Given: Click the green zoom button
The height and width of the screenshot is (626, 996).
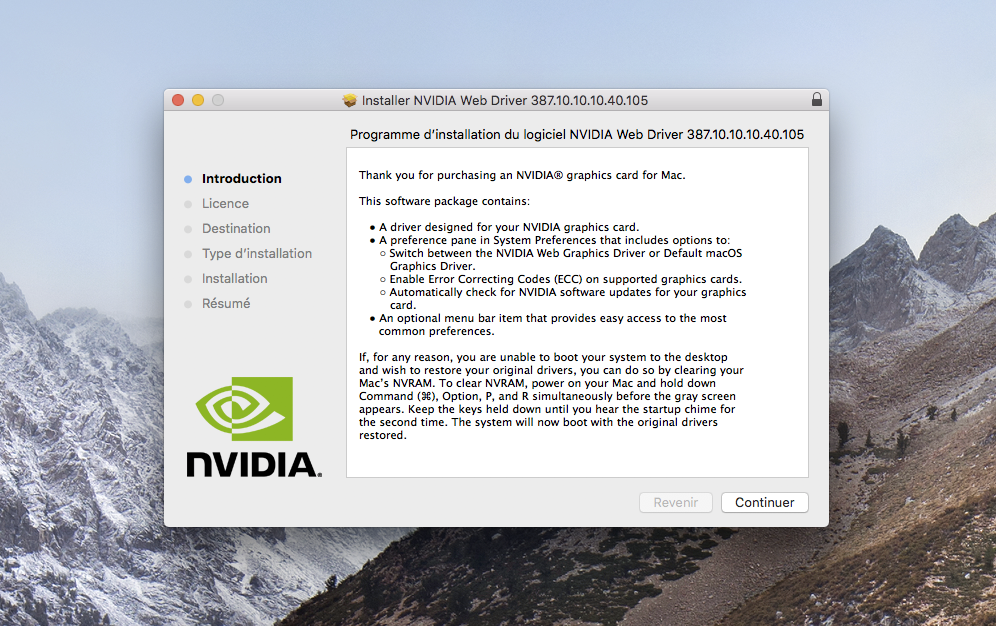Looking at the screenshot, I should [x=218, y=100].
